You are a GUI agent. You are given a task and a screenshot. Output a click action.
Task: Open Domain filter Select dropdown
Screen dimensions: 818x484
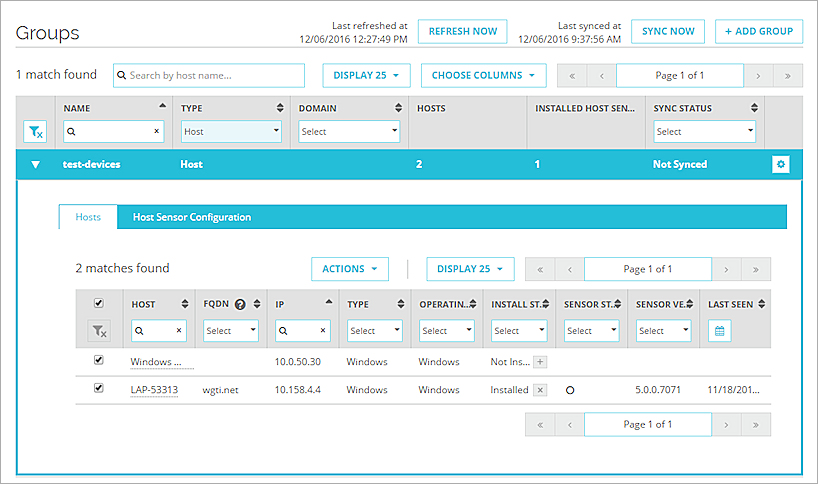(x=350, y=131)
